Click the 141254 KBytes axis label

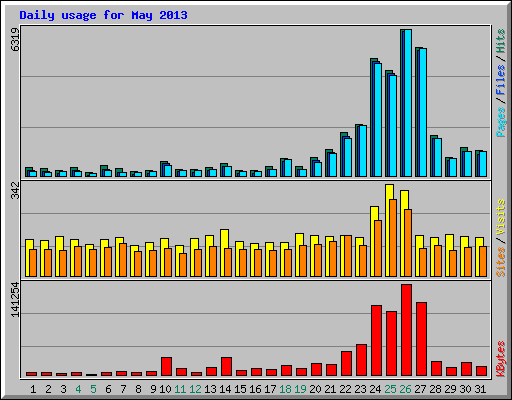(15, 300)
